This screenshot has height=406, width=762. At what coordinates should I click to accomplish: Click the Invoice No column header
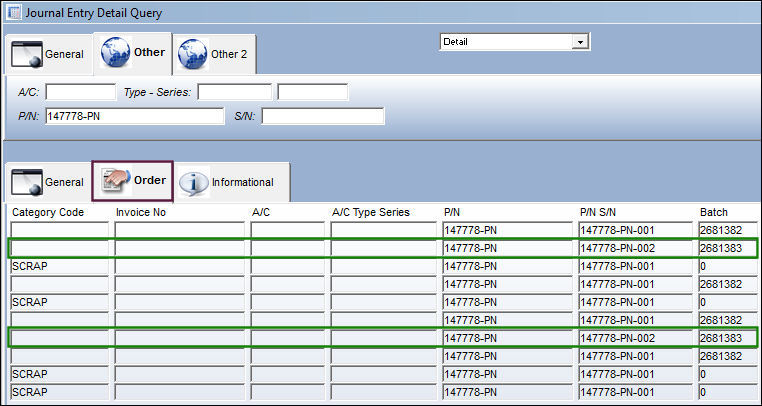(x=141, y=212)
